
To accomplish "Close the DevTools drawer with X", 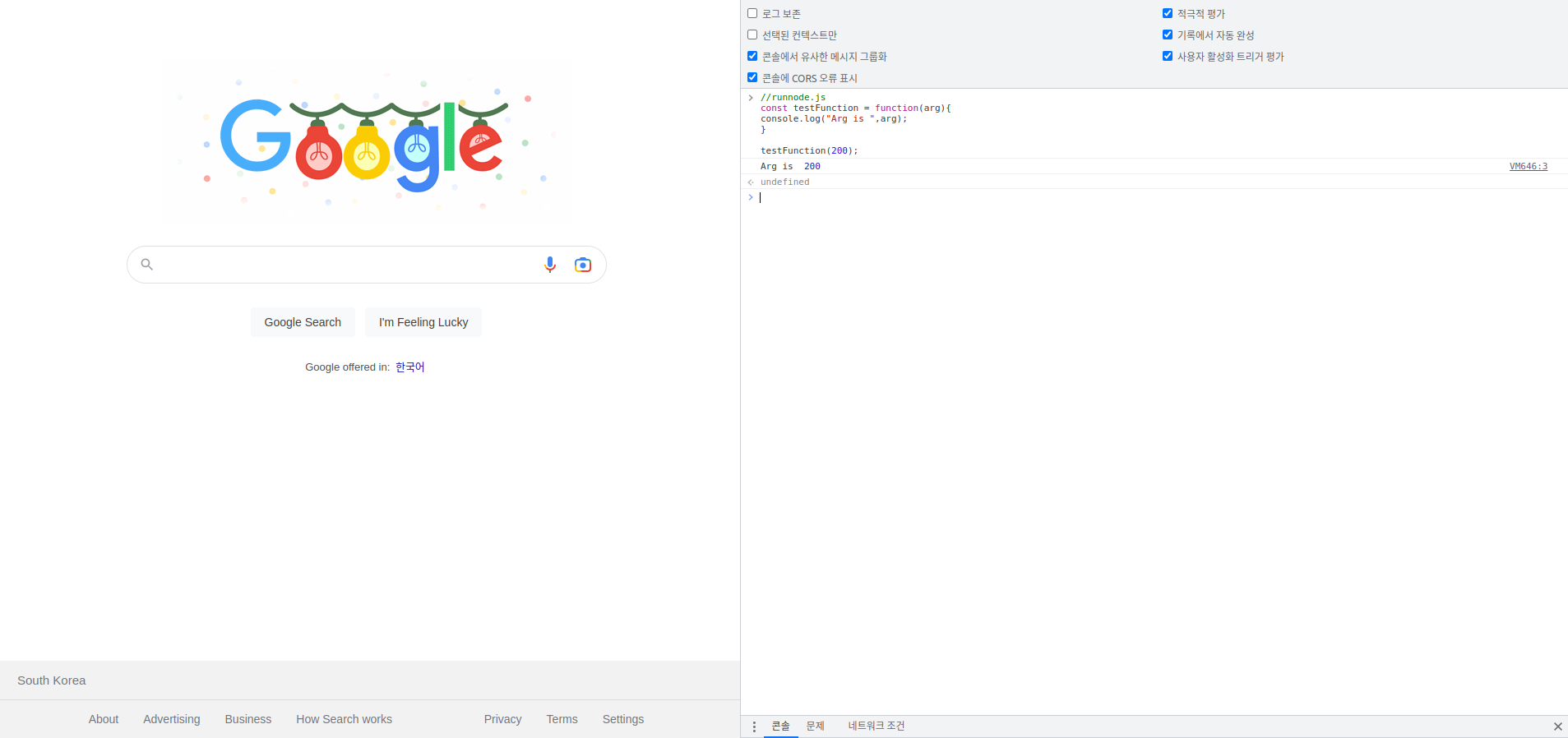I will pyautogui.click(x=1557, y=726).
